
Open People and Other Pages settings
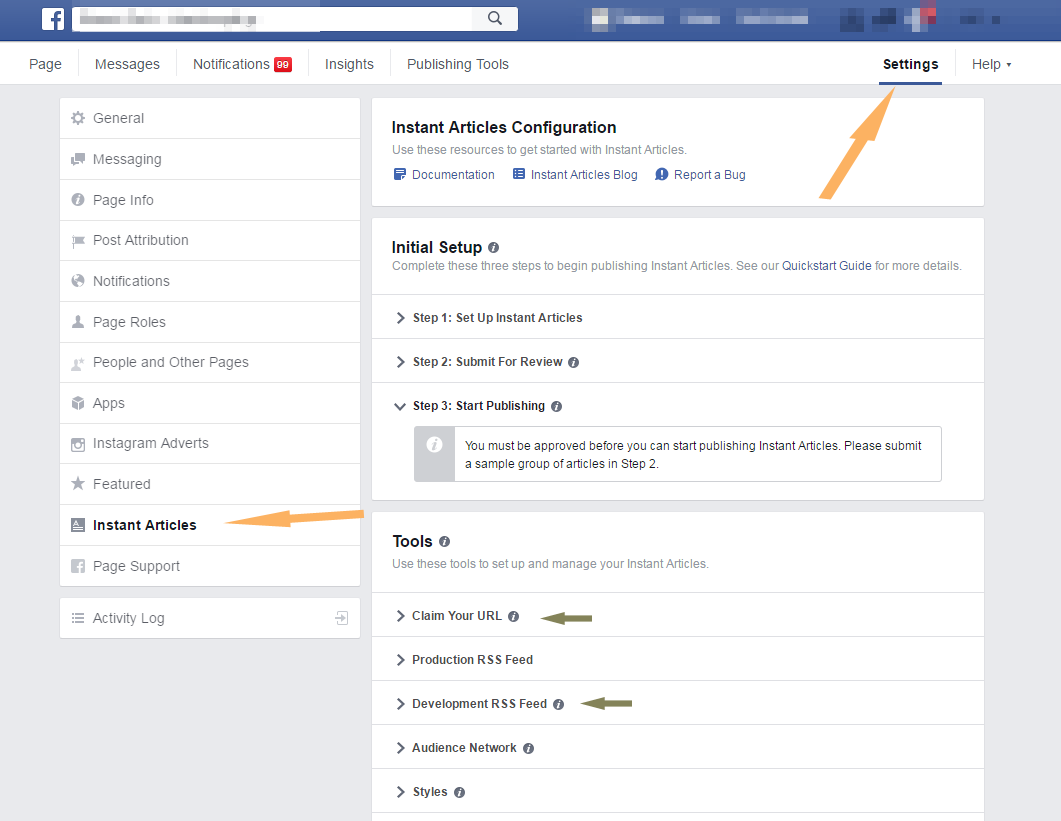[210, 362]
